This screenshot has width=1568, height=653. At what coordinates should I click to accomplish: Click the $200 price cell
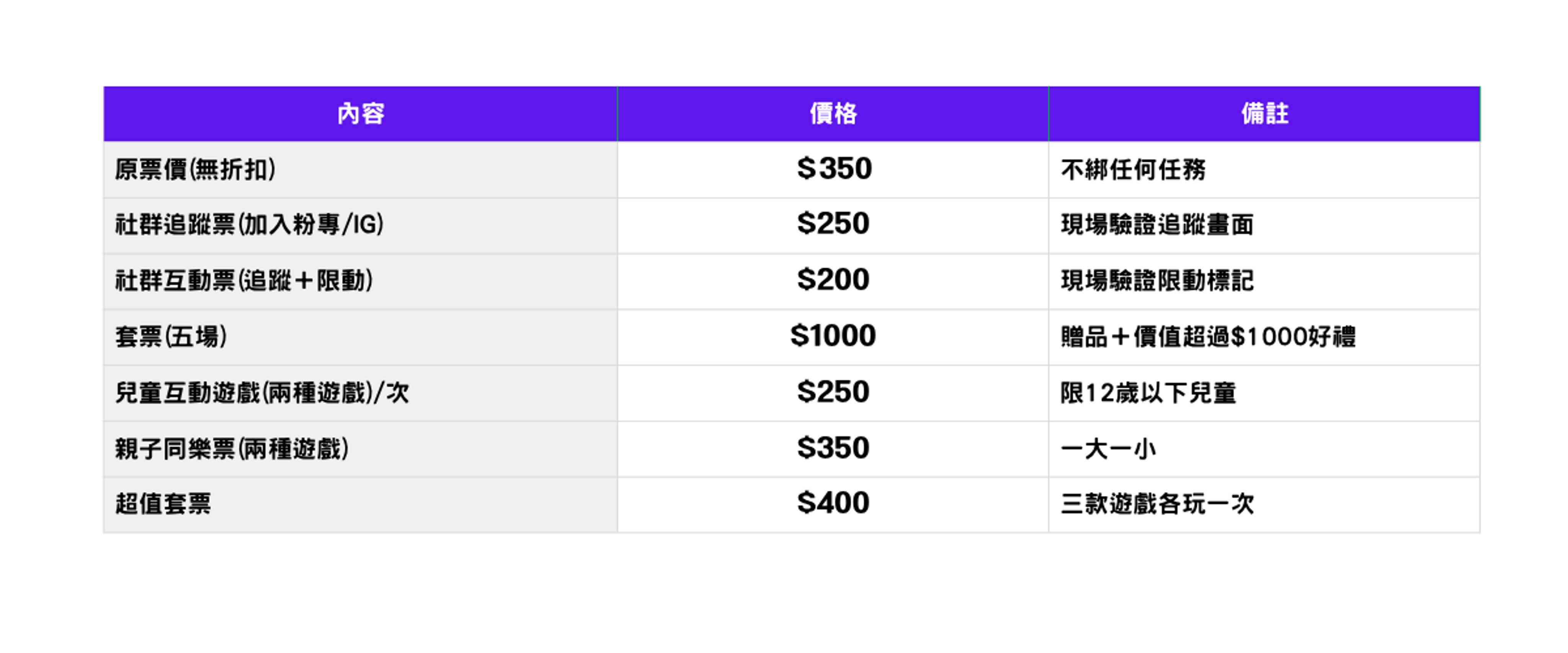pos(833,282)
